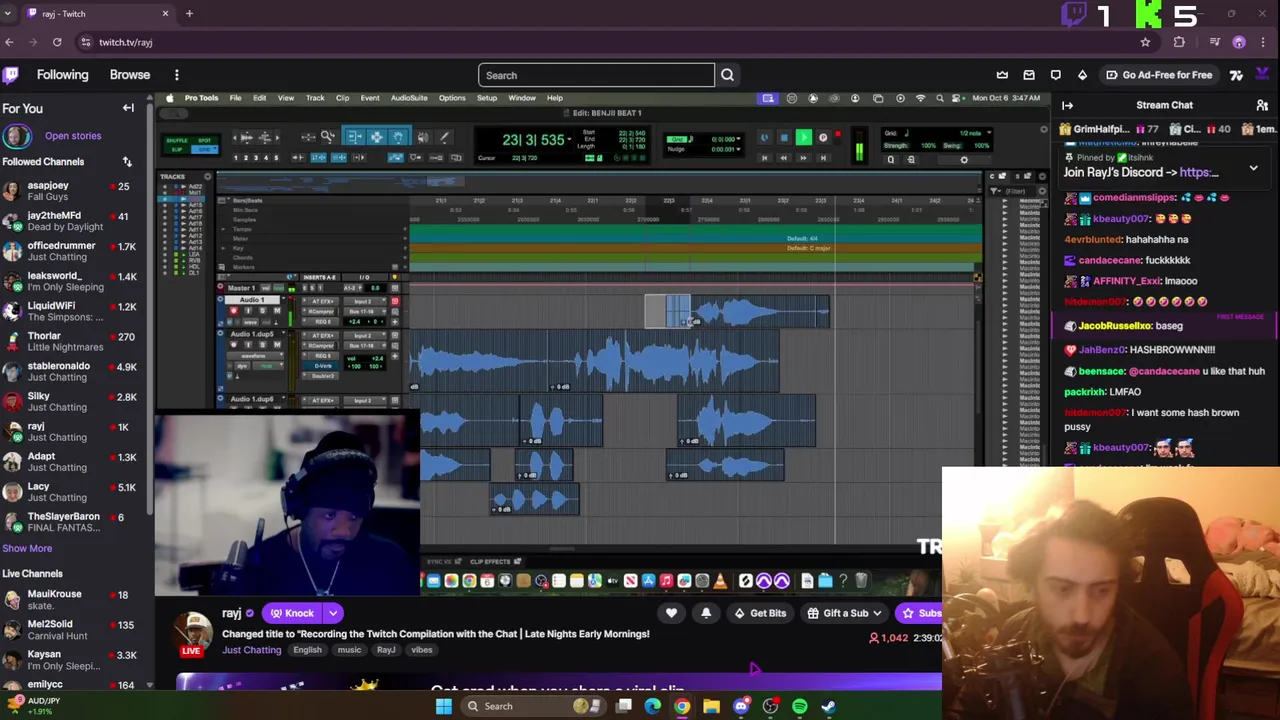Click the green Play transport button

(x=804, y=137)
